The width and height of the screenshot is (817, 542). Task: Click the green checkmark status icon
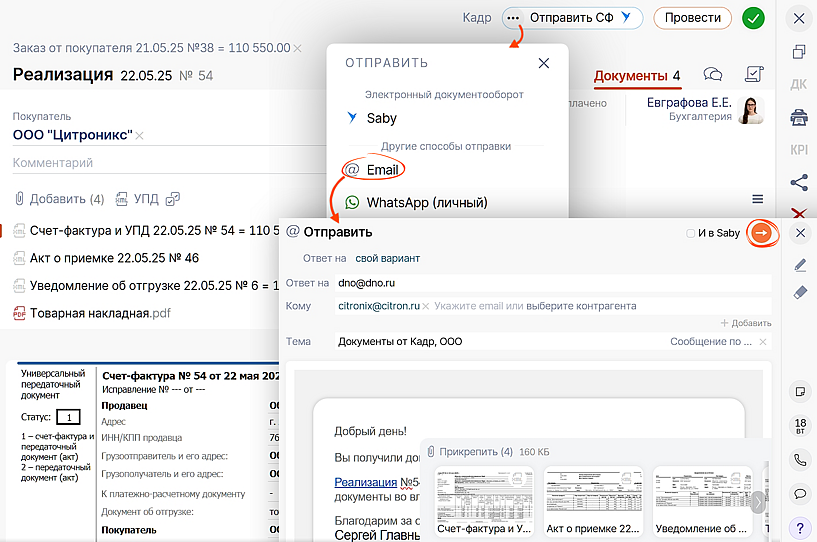tap(753, 18)
